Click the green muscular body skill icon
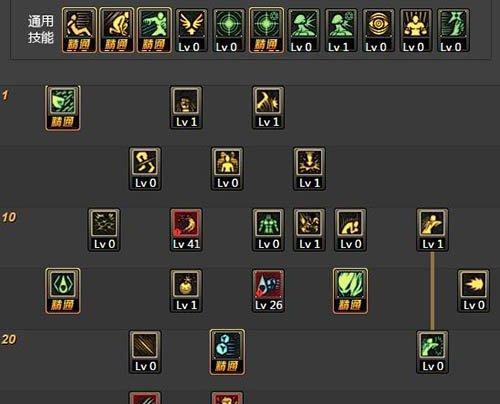 tap(268, 230)
